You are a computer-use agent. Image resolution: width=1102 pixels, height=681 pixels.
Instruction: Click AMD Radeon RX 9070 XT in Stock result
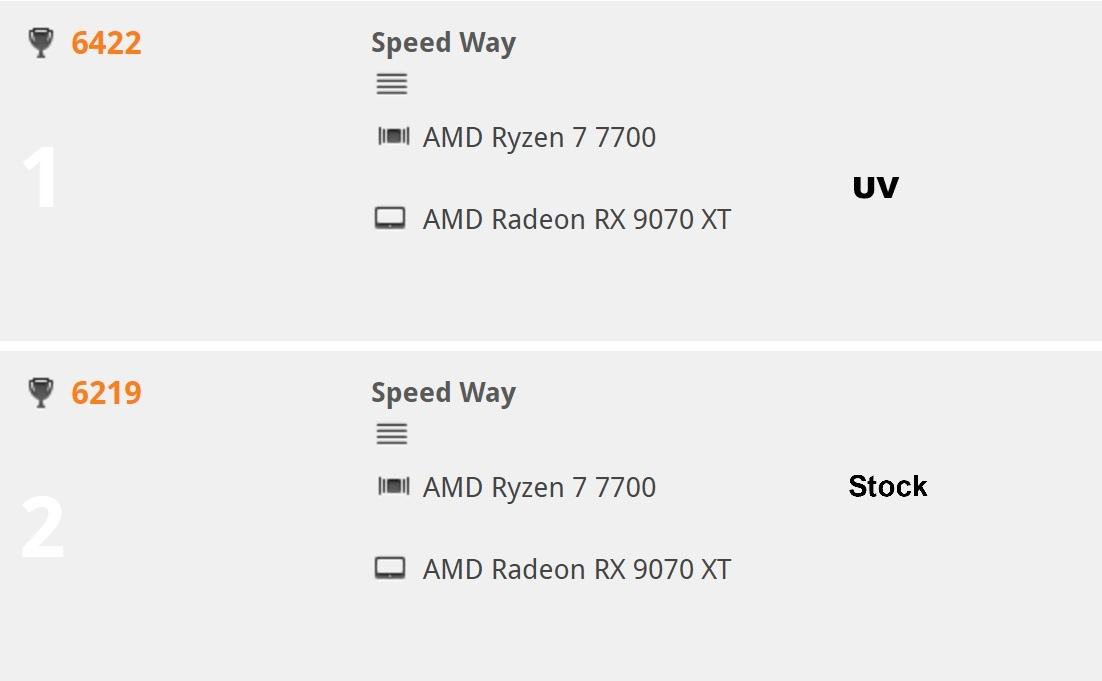point(576,569)
